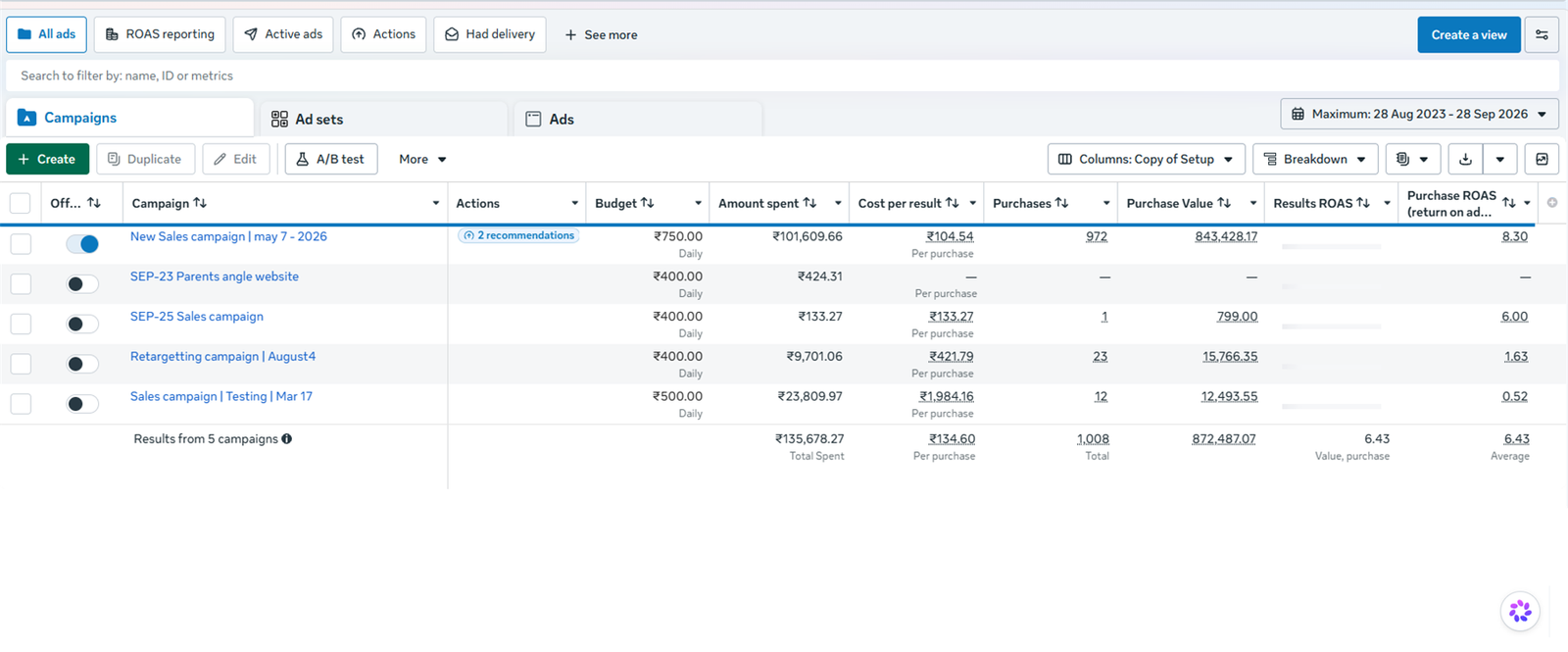This screenshot has width=1568, height=652.
Task: Open the Purchases column dropdown arrow
Action: [1106, 203]
